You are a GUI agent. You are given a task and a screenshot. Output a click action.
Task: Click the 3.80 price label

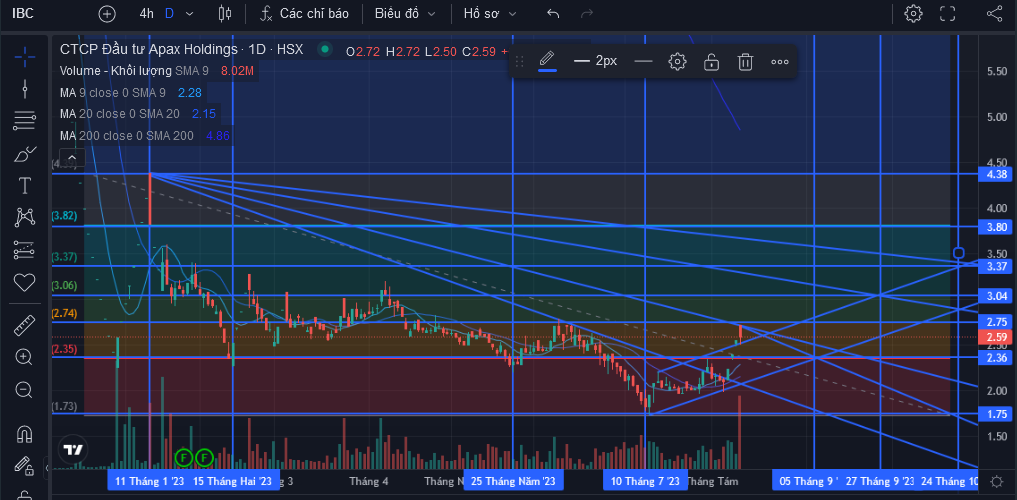(996, 226)
